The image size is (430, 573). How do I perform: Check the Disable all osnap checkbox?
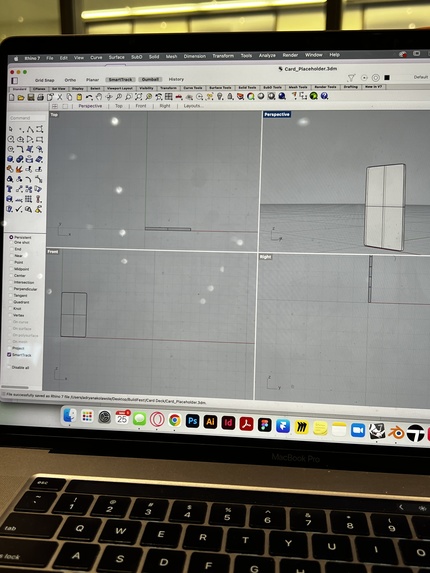(9, 368)
